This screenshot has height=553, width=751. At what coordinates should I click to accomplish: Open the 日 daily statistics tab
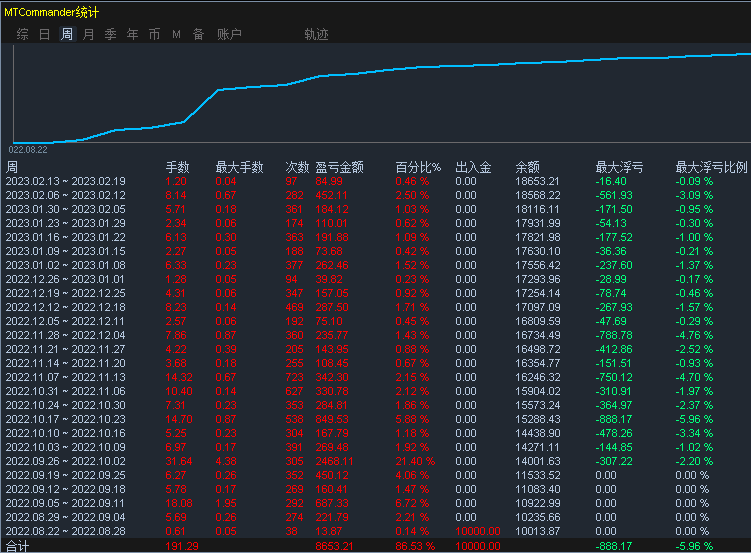(x=44, y=34)
